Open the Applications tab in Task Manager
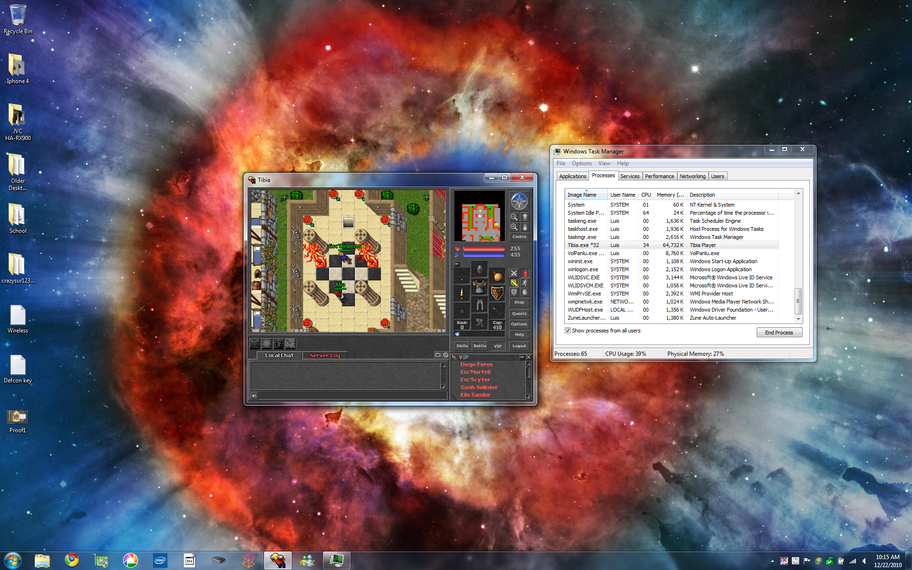Image resolution: width=912 pixels, height=570 pixels. [572, 176]
